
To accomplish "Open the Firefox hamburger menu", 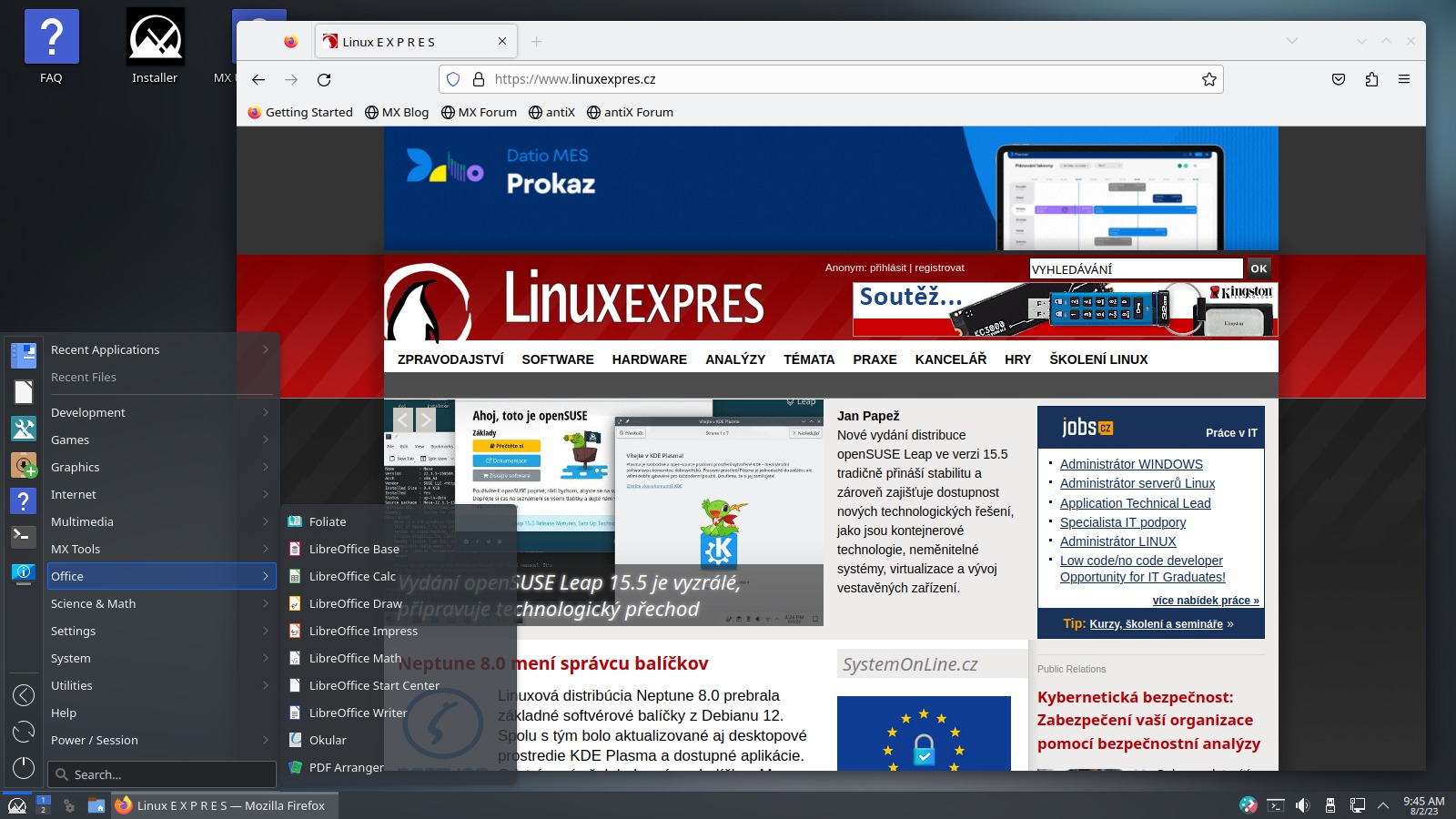I will 1404,79.
